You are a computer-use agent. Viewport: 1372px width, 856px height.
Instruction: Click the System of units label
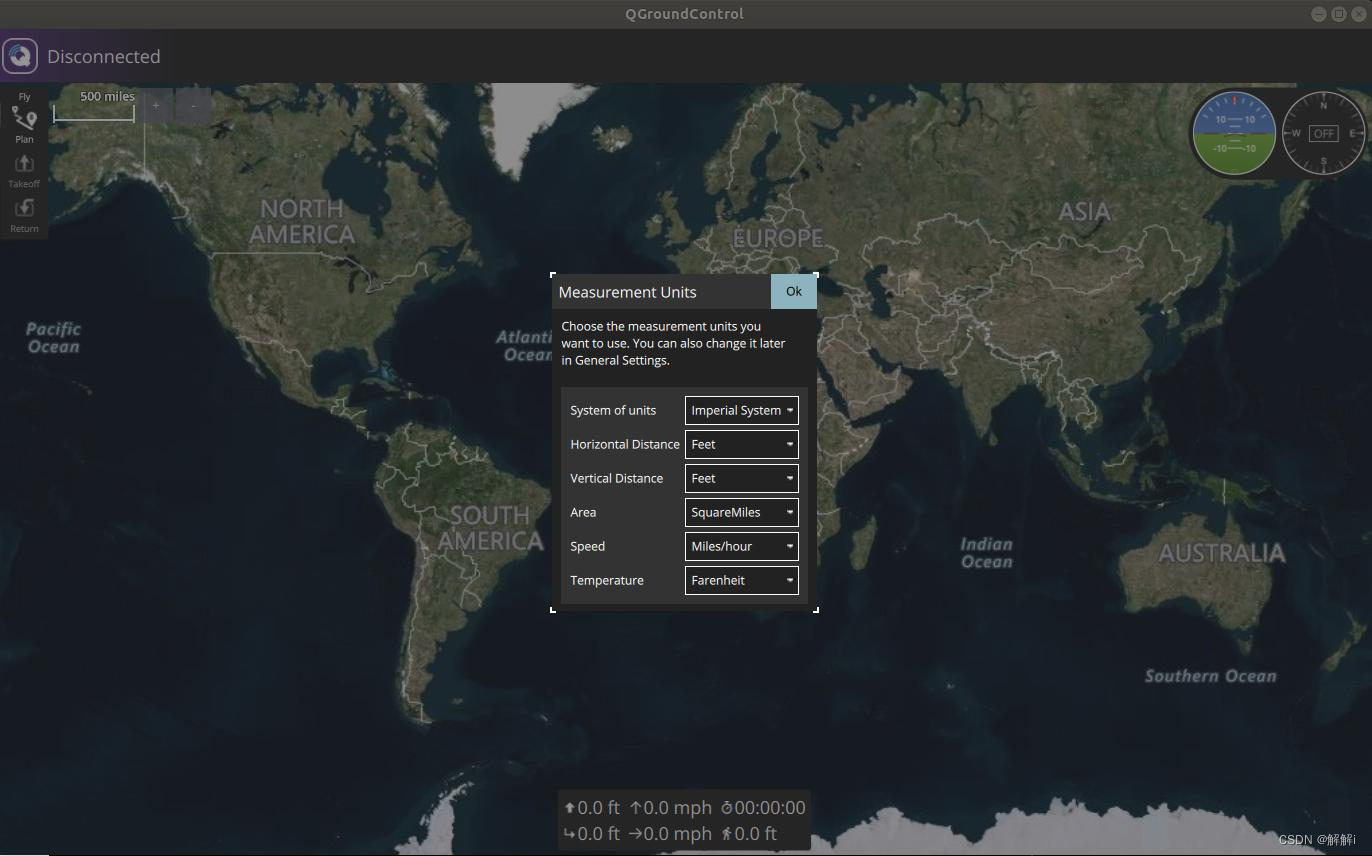coord(613,410)
